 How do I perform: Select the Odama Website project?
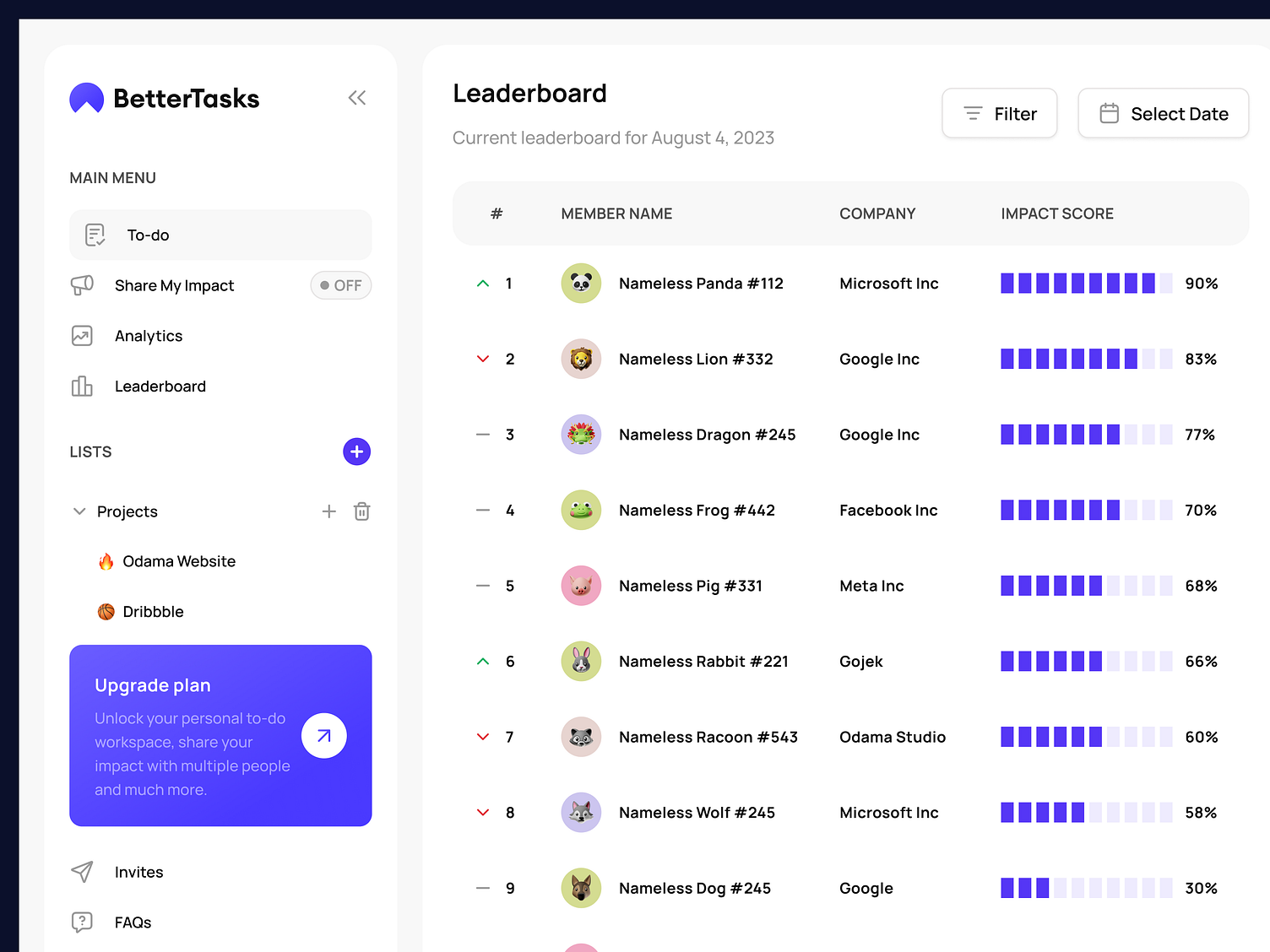tap(179, 560)
